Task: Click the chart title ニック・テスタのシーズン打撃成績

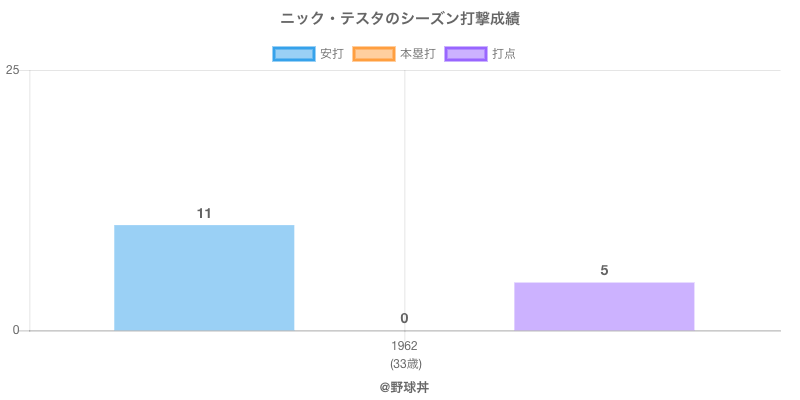Action: pyautogui.click(x=400, y=18)
